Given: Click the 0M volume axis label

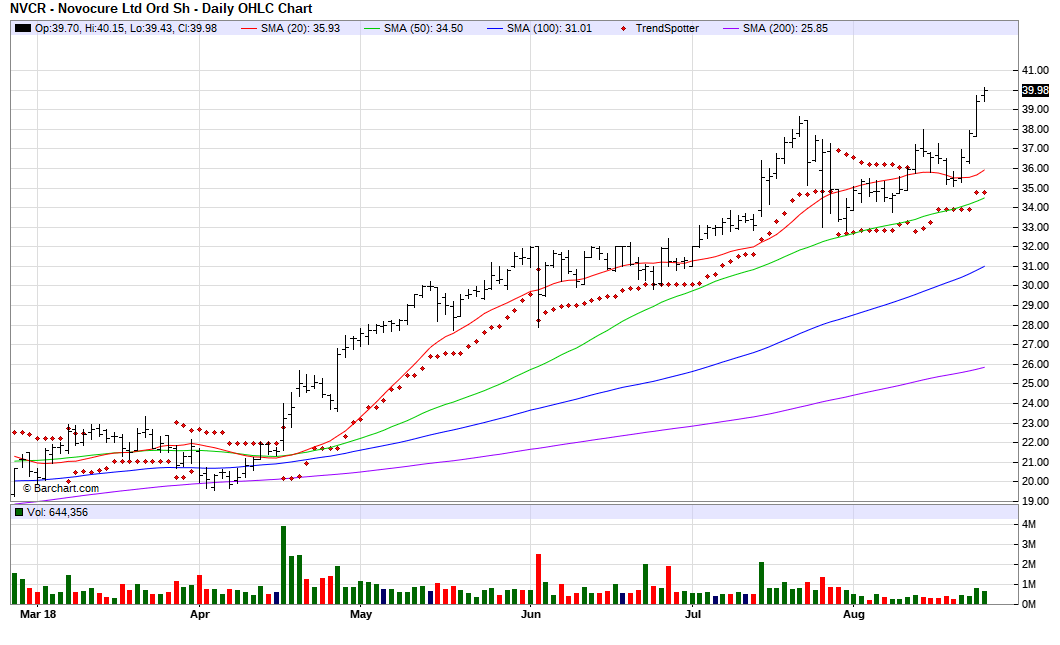Looking at the screenshot, I should [1029, 604].
